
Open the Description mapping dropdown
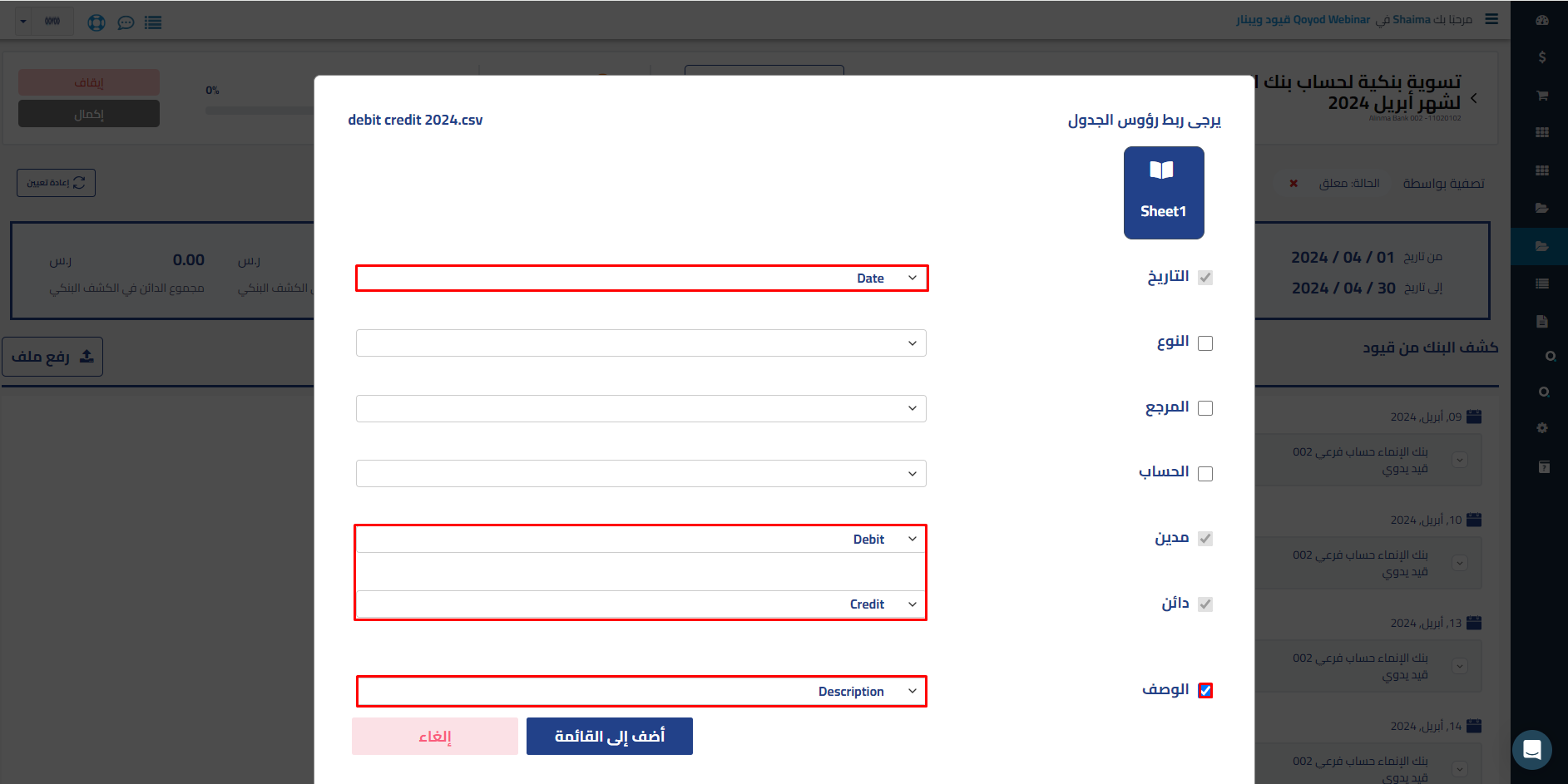click(x=641, y=692)
